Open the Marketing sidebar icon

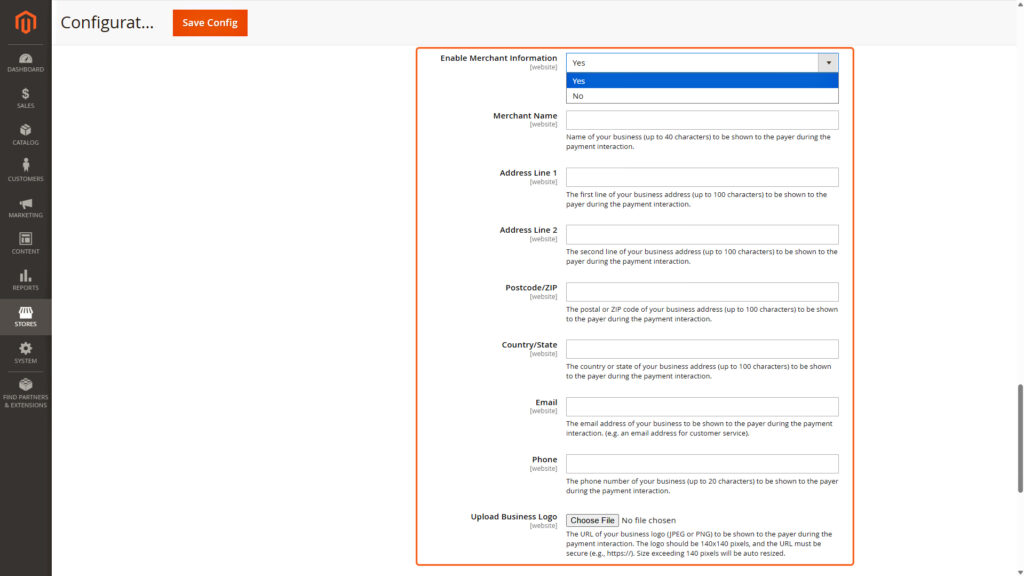[24, 208]
